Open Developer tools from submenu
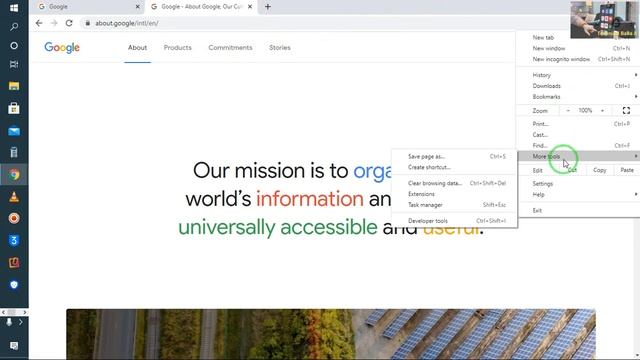The width and height of the screenshot is (640, 360). [x=455, y=221]
